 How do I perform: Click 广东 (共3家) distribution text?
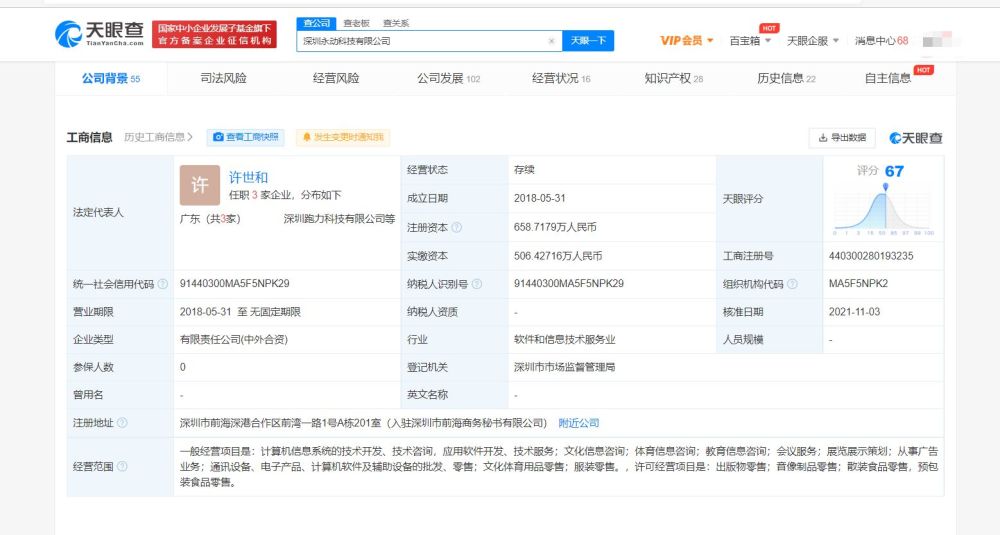(x=210, y=219)
